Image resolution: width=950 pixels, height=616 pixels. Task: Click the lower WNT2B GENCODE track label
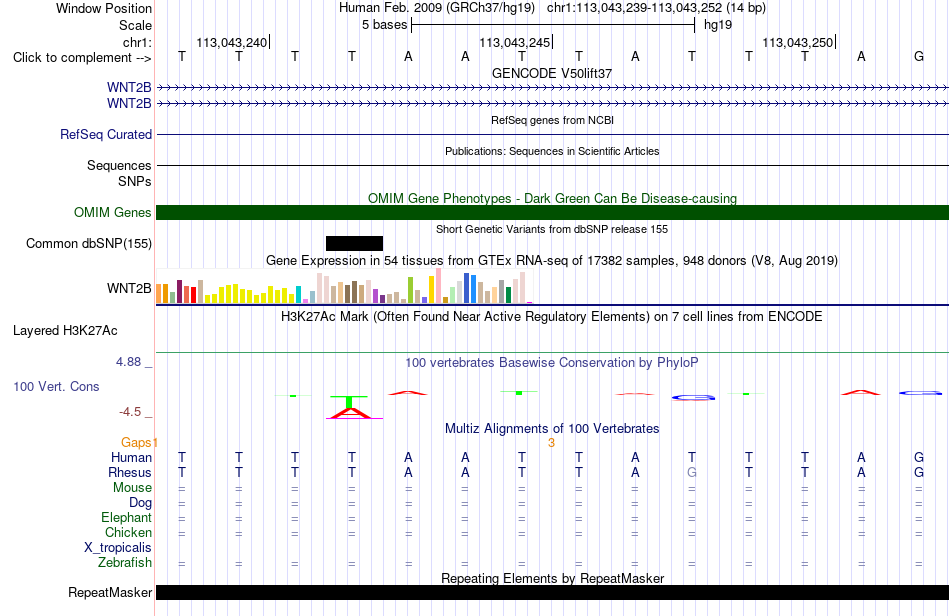point(129,104)
